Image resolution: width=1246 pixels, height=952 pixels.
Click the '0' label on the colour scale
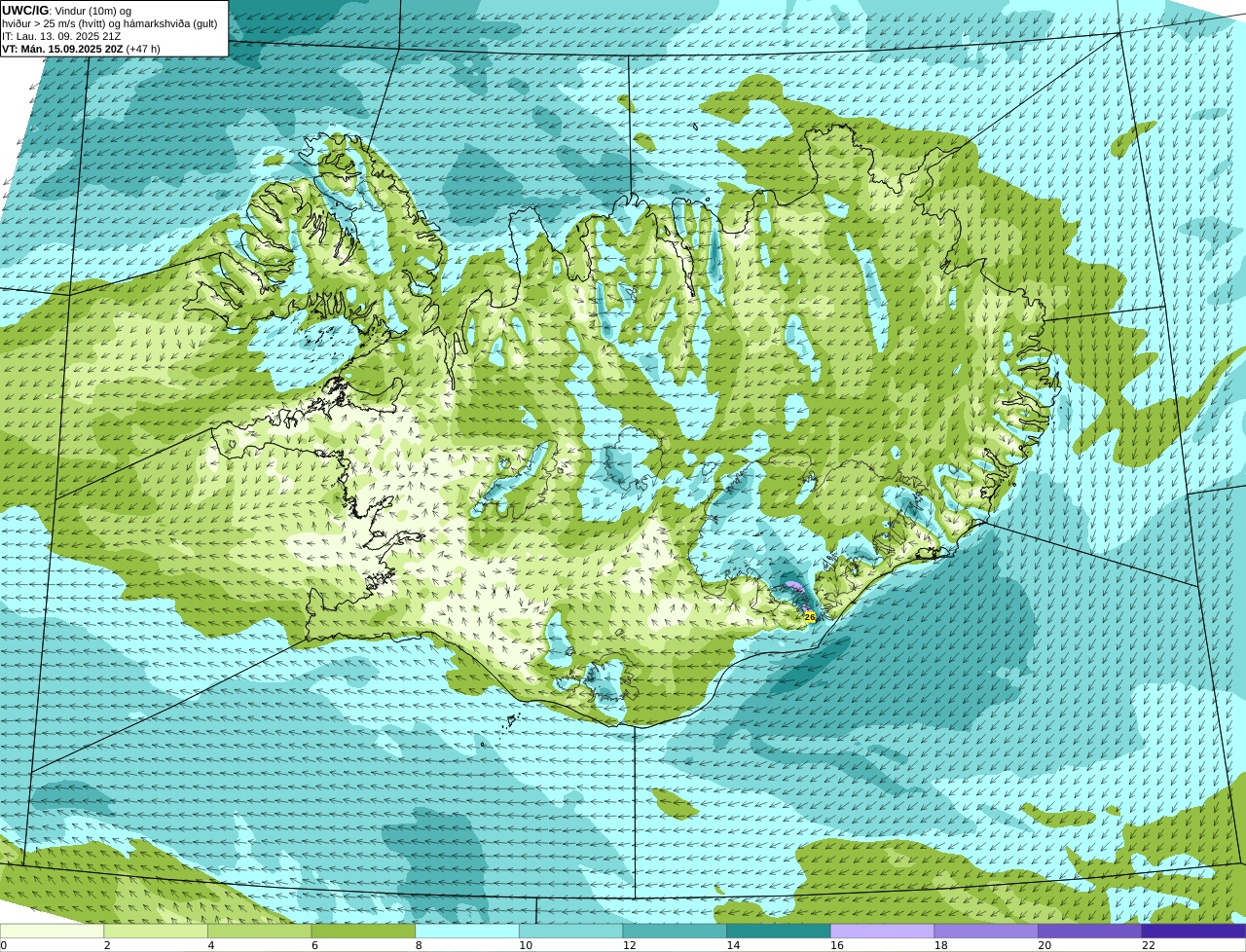coord(4,945)
